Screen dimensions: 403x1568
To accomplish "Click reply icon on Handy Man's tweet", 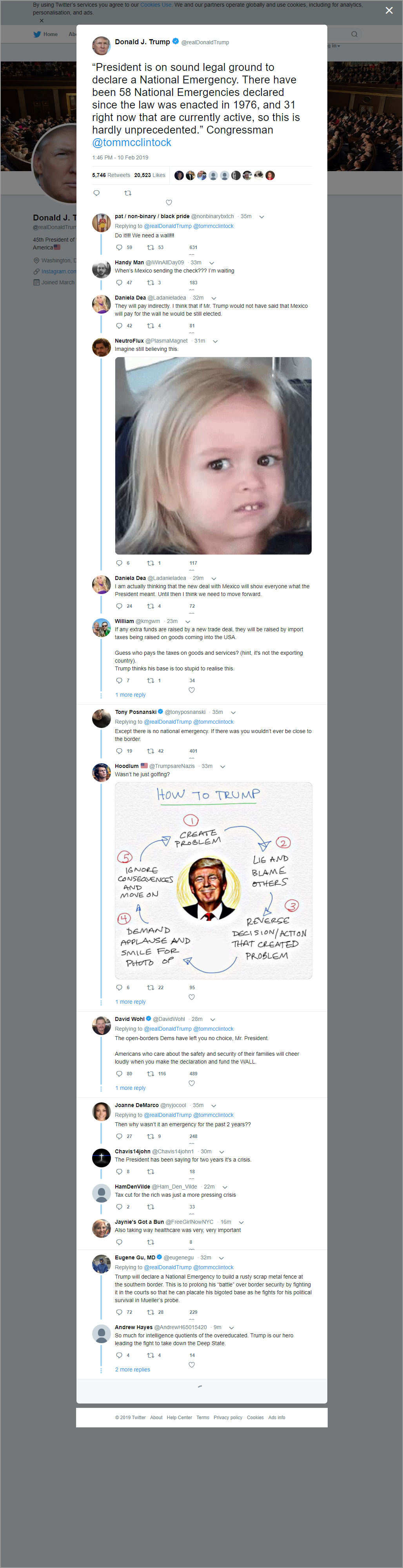I will coord(119,282).
